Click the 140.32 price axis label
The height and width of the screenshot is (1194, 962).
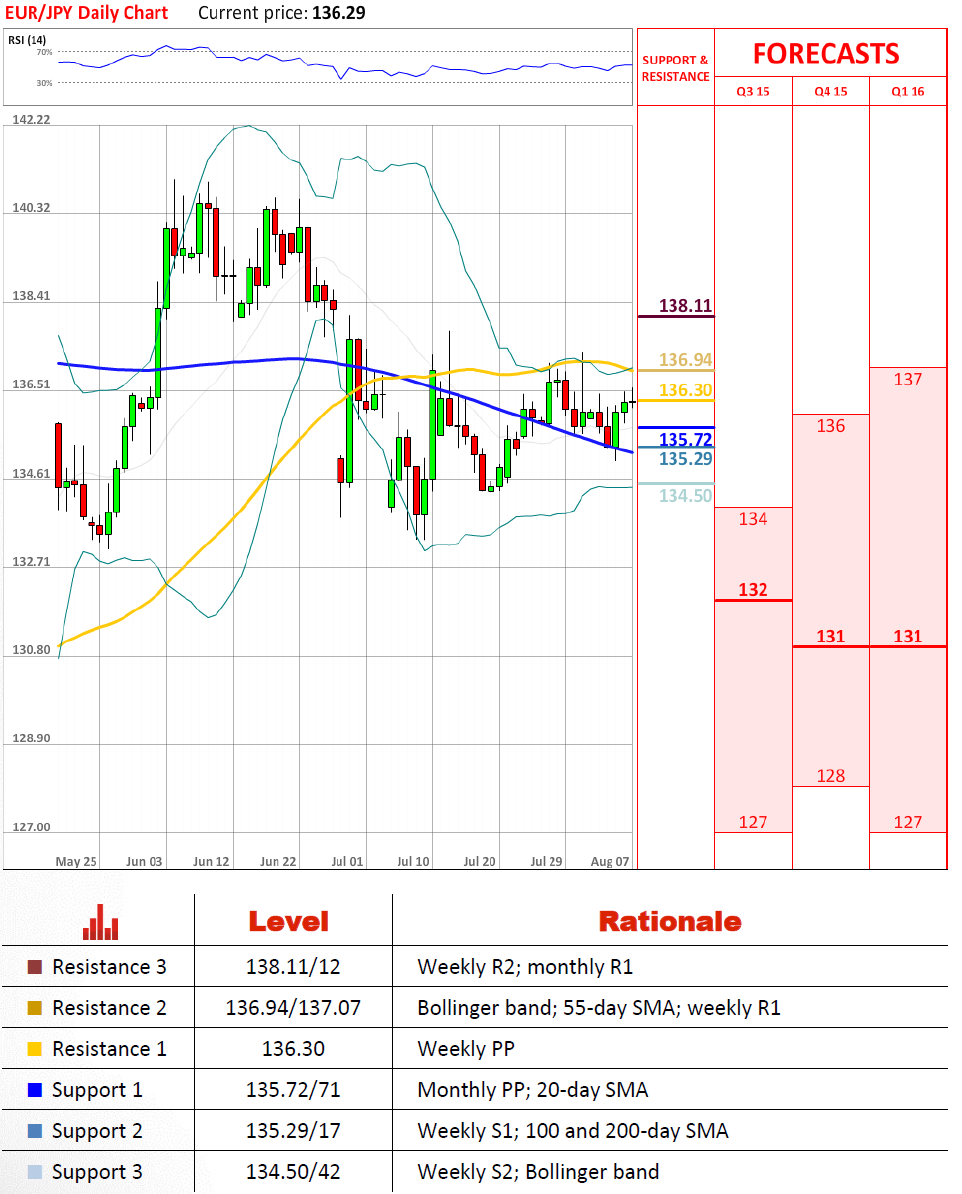31,208
